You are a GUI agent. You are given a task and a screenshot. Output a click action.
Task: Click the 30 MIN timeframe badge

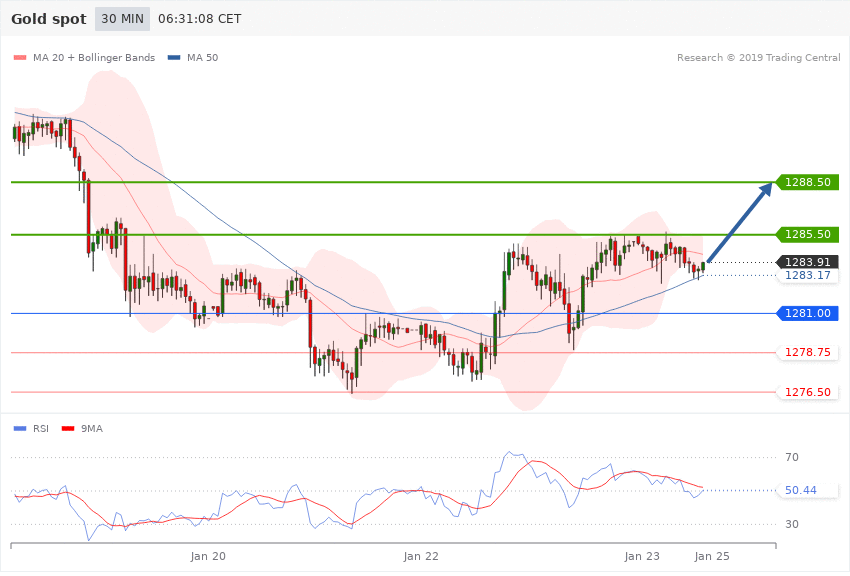[123, 19]
